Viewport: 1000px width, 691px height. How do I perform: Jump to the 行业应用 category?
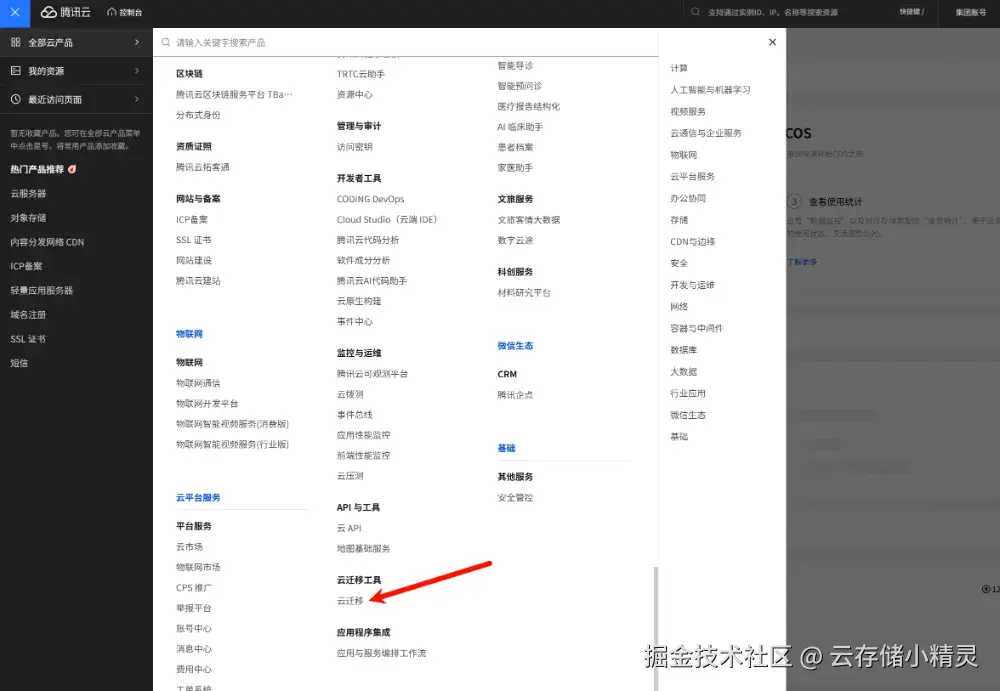(688, 394)
